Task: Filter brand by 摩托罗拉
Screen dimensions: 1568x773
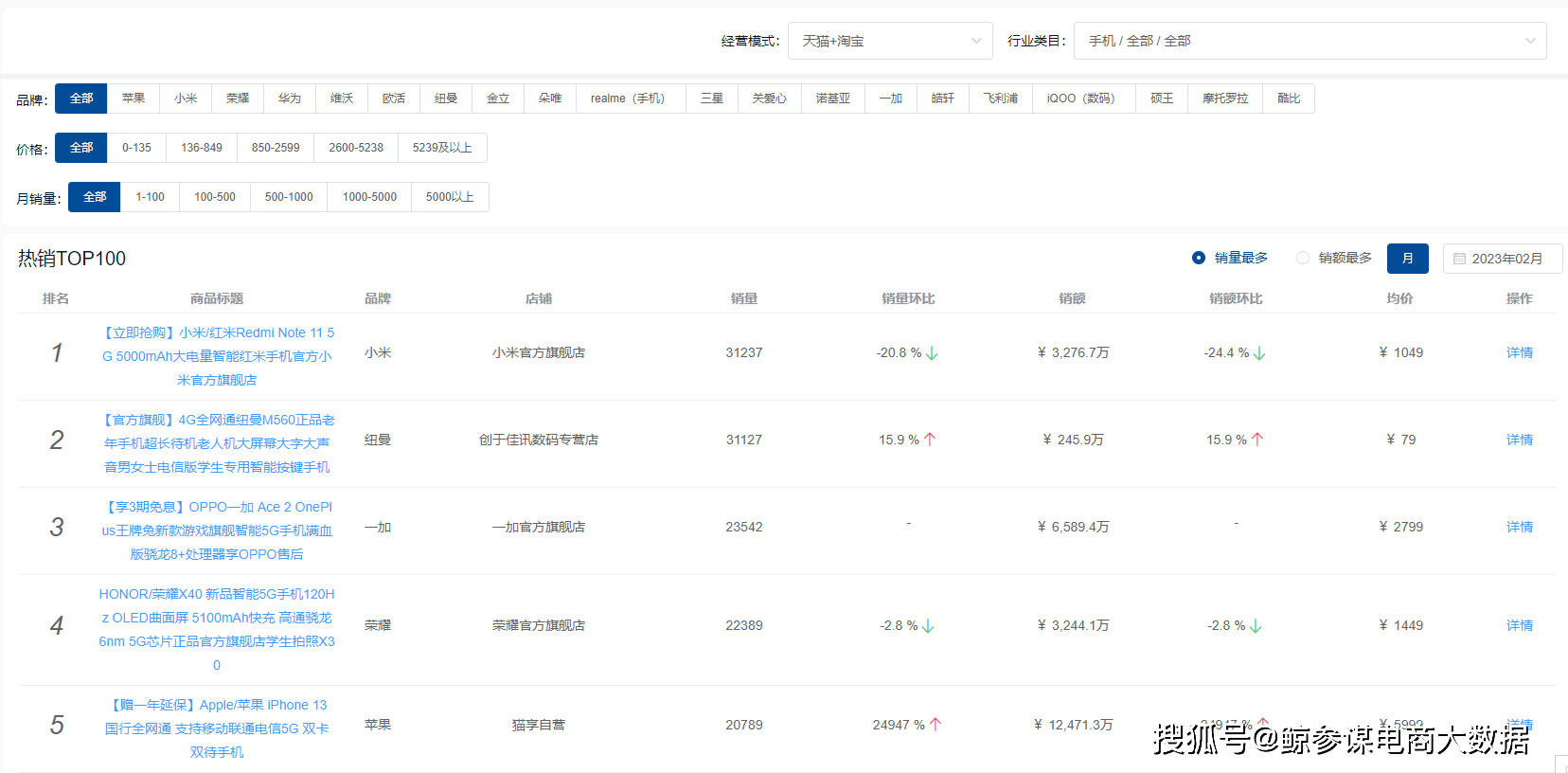Action: [1225, 99]
